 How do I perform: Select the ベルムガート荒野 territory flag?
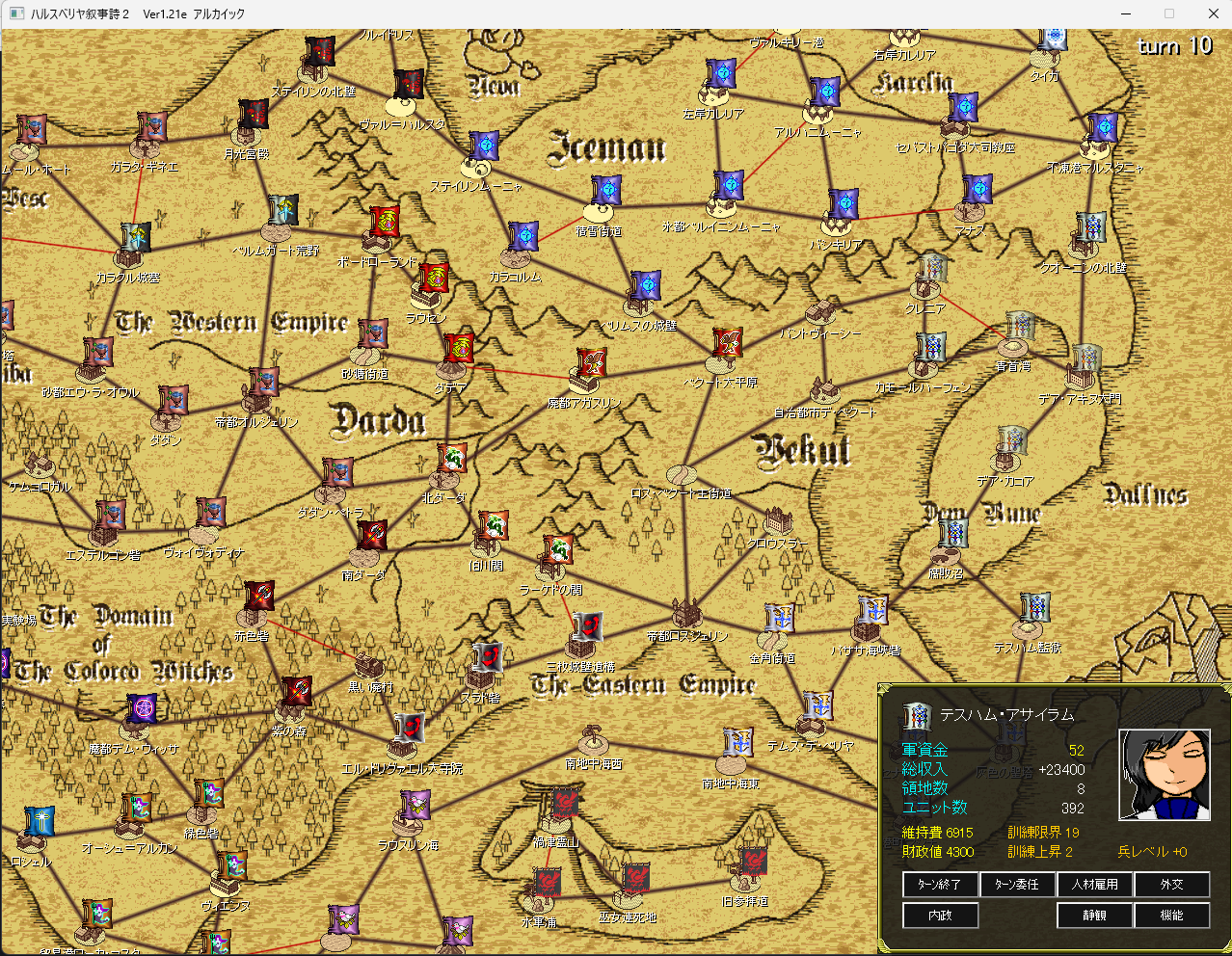pos(283,210)
